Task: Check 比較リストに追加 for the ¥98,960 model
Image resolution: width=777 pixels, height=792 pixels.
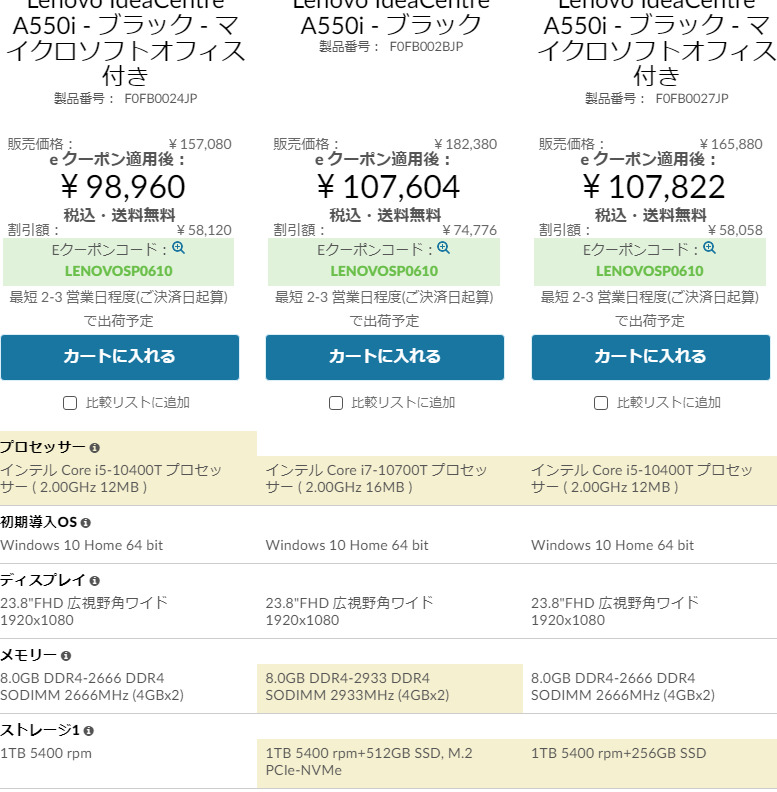Action: point(70,403)
